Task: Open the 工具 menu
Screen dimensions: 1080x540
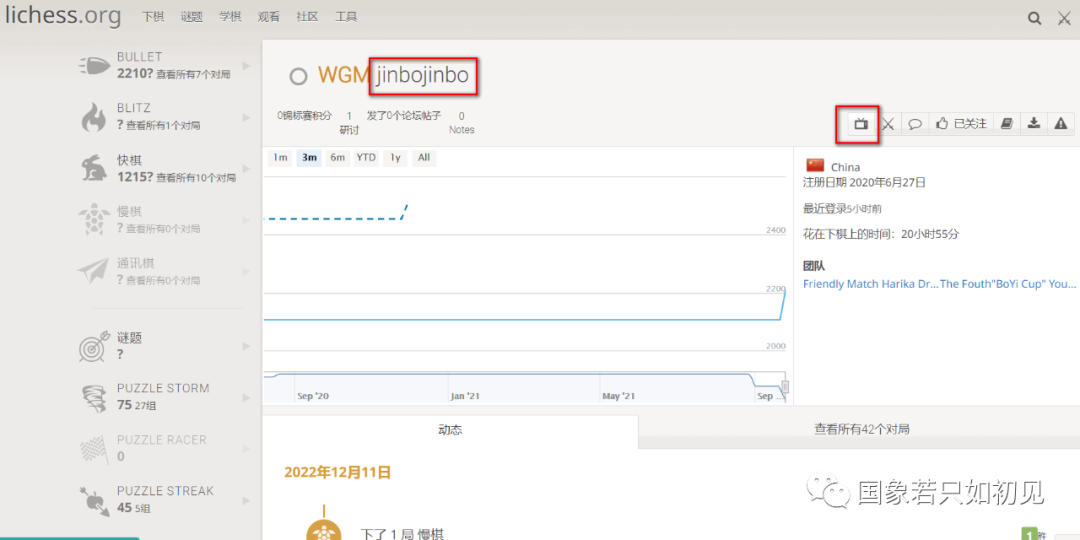Action: [346, 17]
